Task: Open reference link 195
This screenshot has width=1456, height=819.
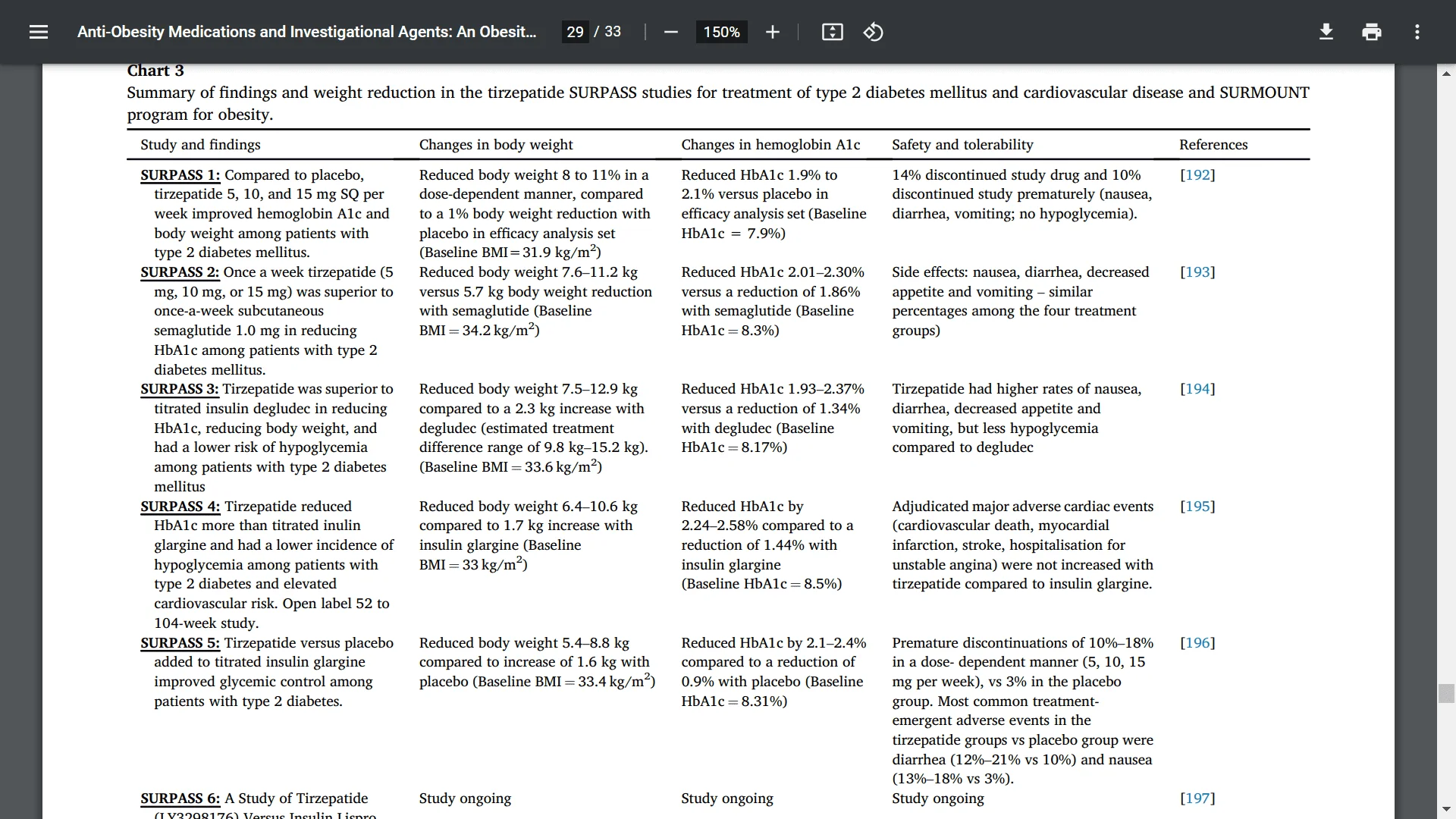Action: point(1197,507)
